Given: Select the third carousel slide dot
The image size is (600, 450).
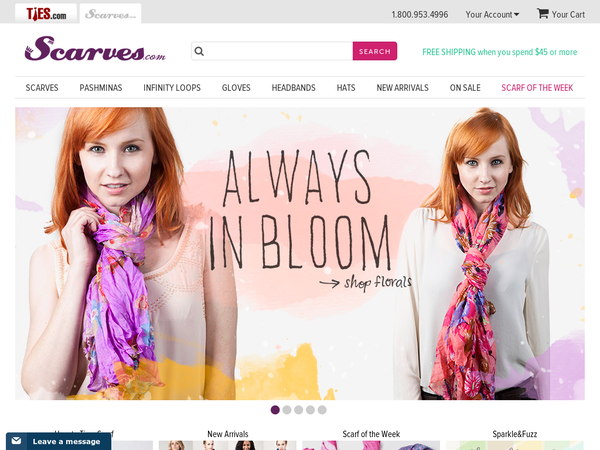Looking at the screenshot, I should click(299, 410).
